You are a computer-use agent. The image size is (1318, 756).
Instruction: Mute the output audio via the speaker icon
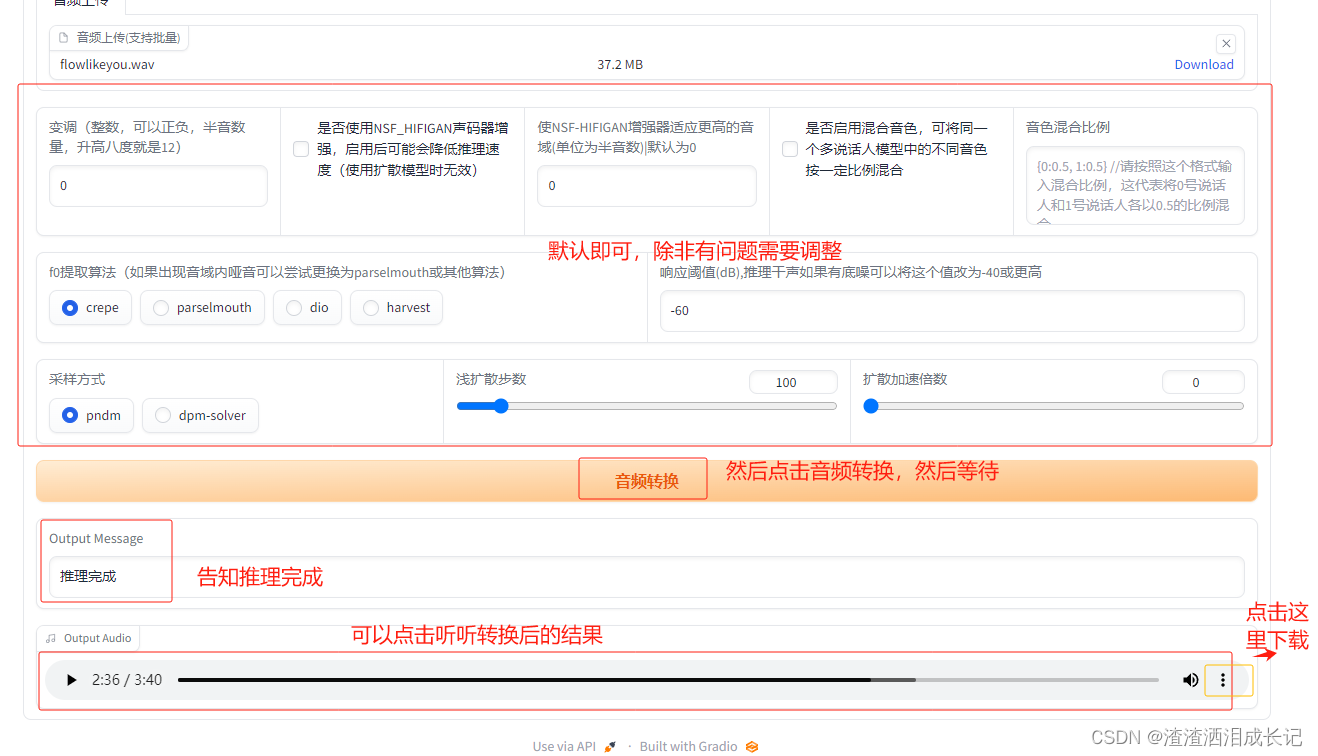(1190, 680)
